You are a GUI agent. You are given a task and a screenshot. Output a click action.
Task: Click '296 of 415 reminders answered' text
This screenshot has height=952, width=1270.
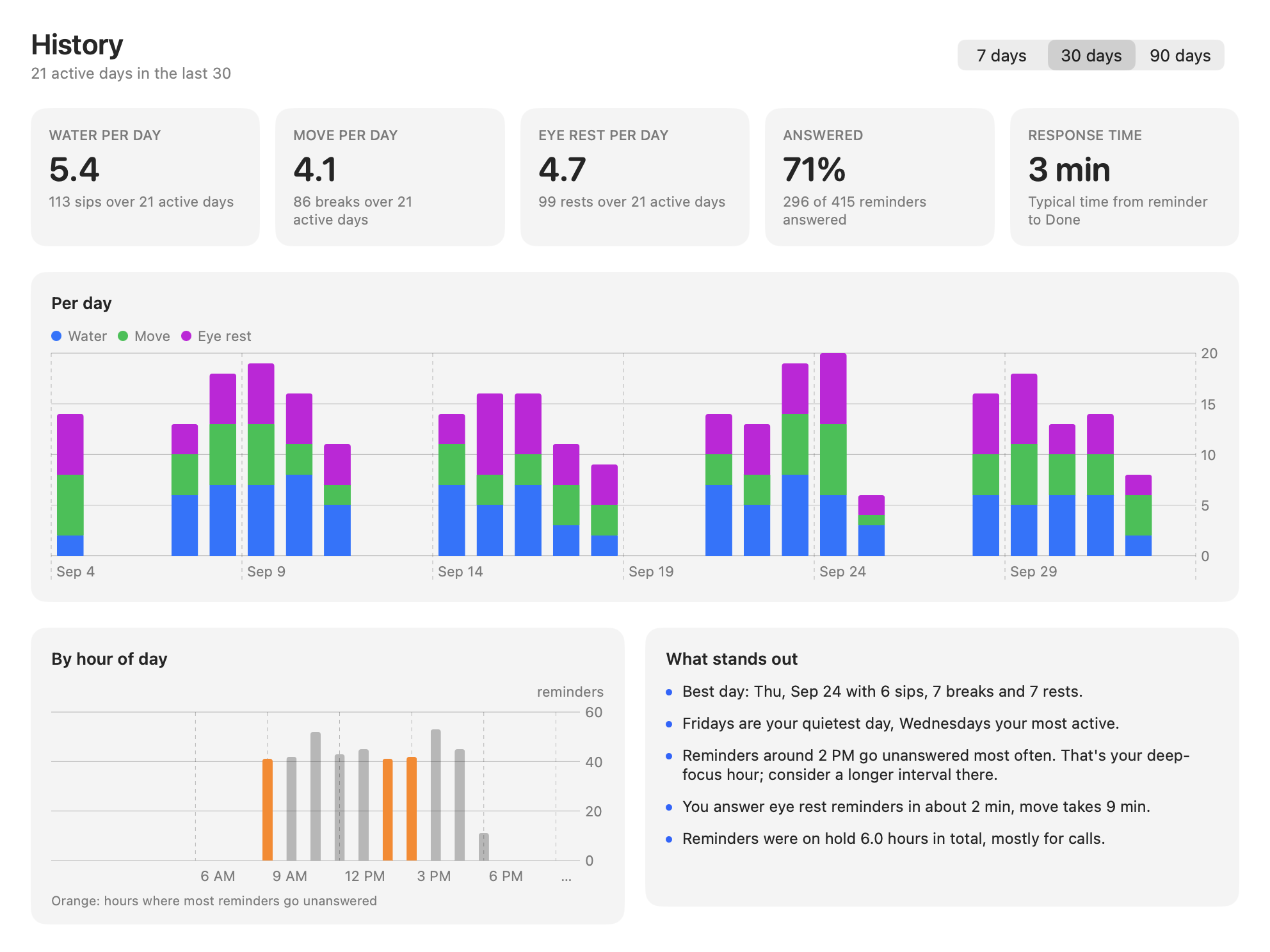(x=855, y=210)
